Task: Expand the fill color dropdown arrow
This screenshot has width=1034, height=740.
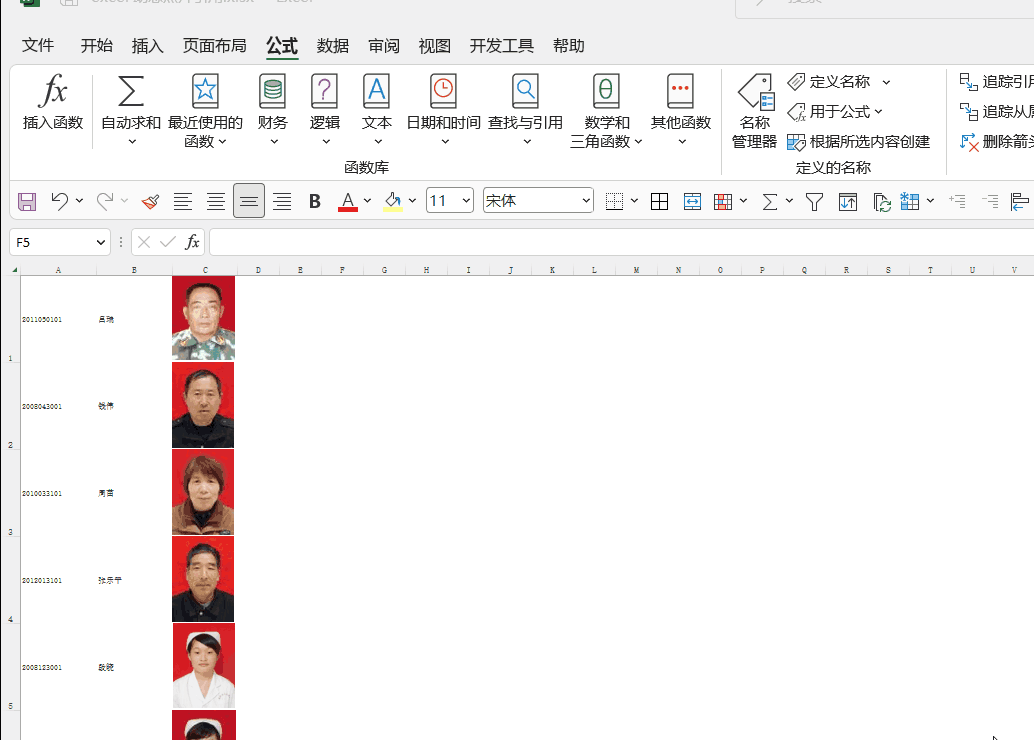Action: 412,200
